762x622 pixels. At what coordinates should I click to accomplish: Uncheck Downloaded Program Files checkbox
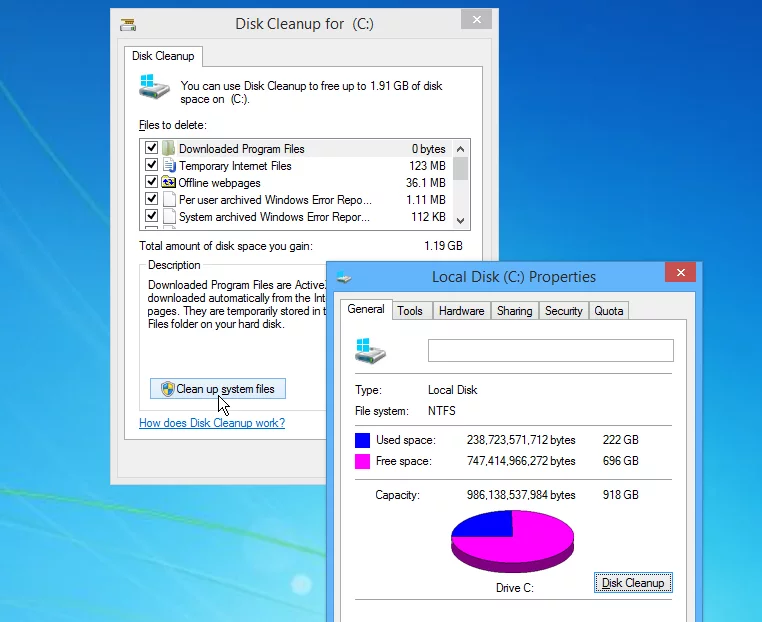152,147
